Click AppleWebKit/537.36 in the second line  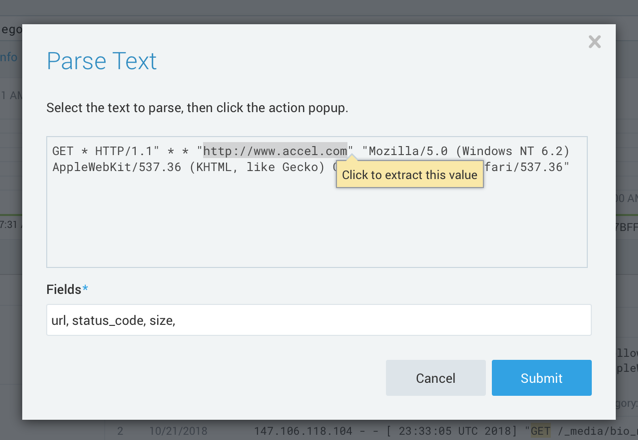coord(117,167)
